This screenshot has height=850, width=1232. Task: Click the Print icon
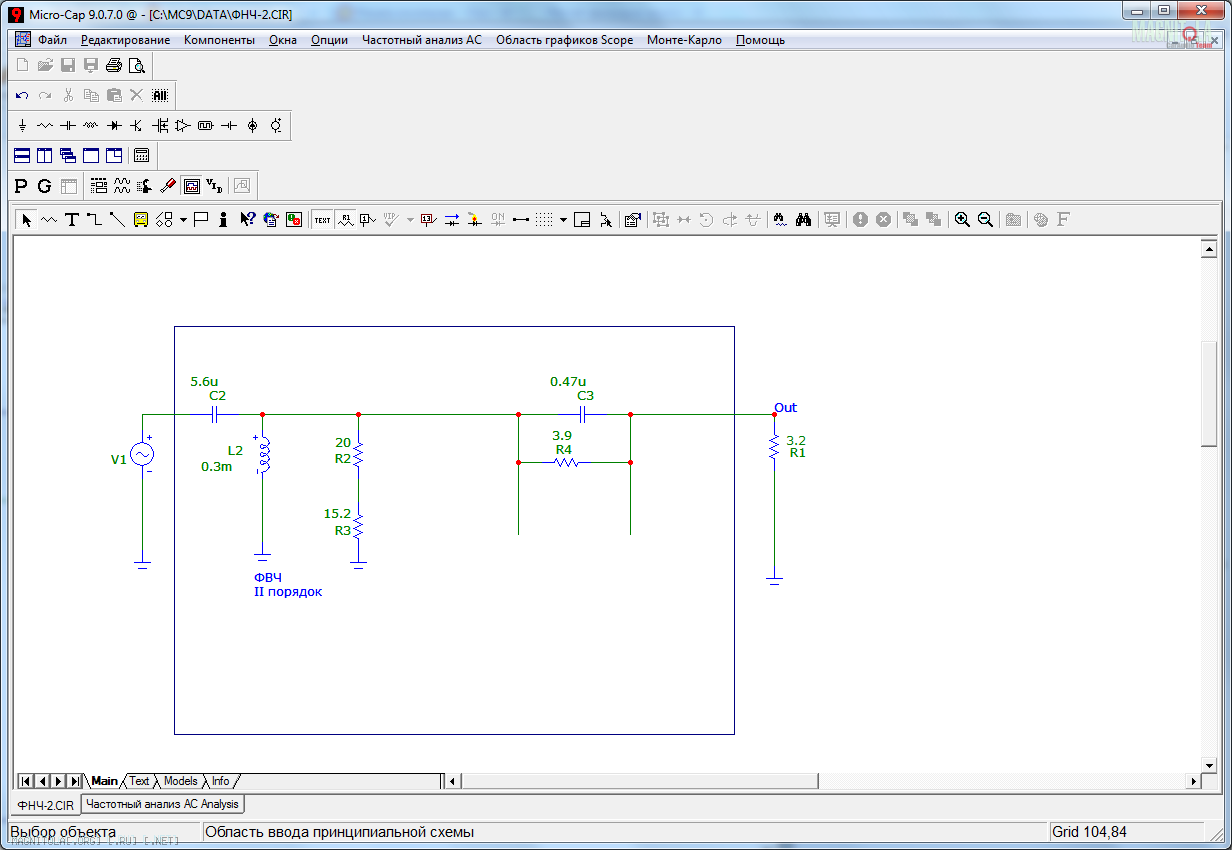tap(114, 66)
